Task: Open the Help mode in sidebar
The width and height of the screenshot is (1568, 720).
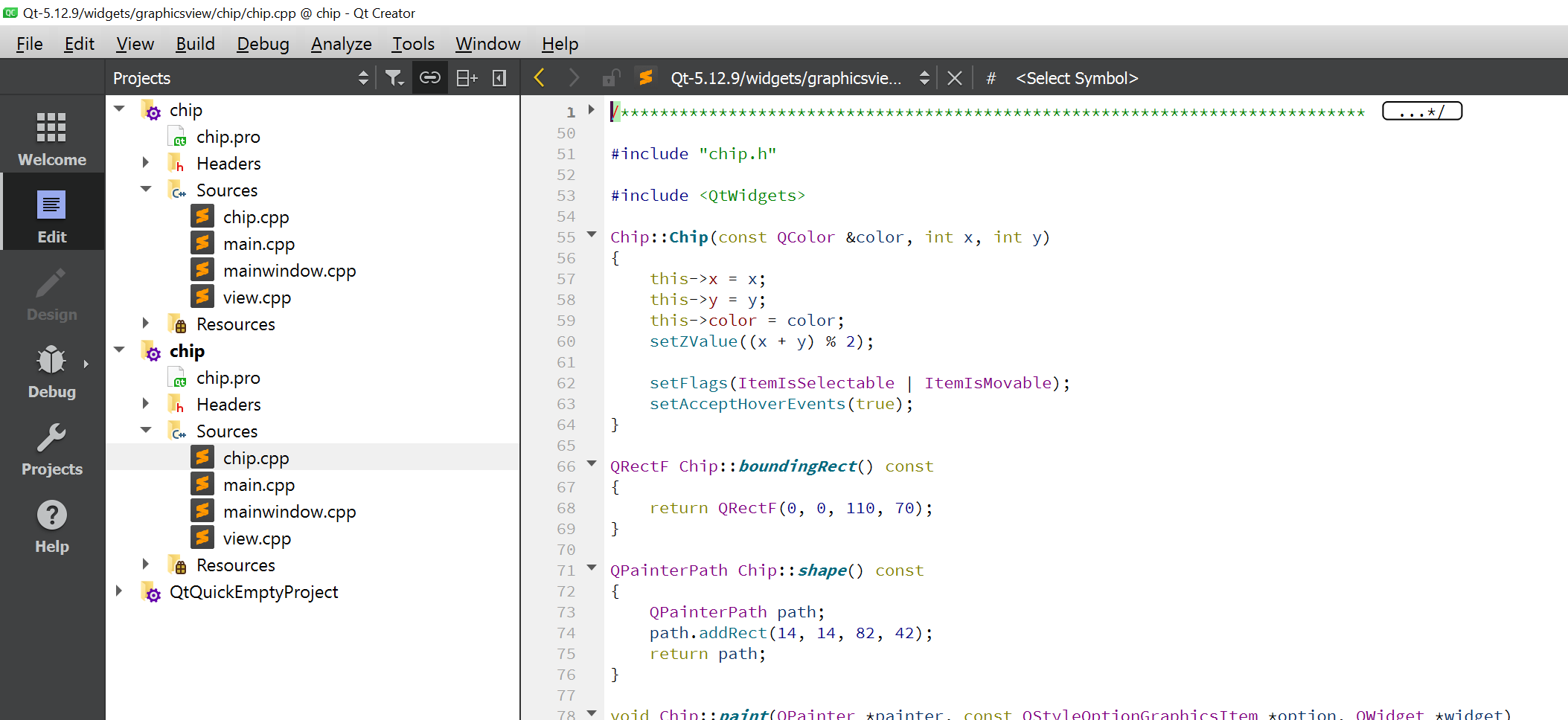Action: pyautogui.click(x=51, y=527)
